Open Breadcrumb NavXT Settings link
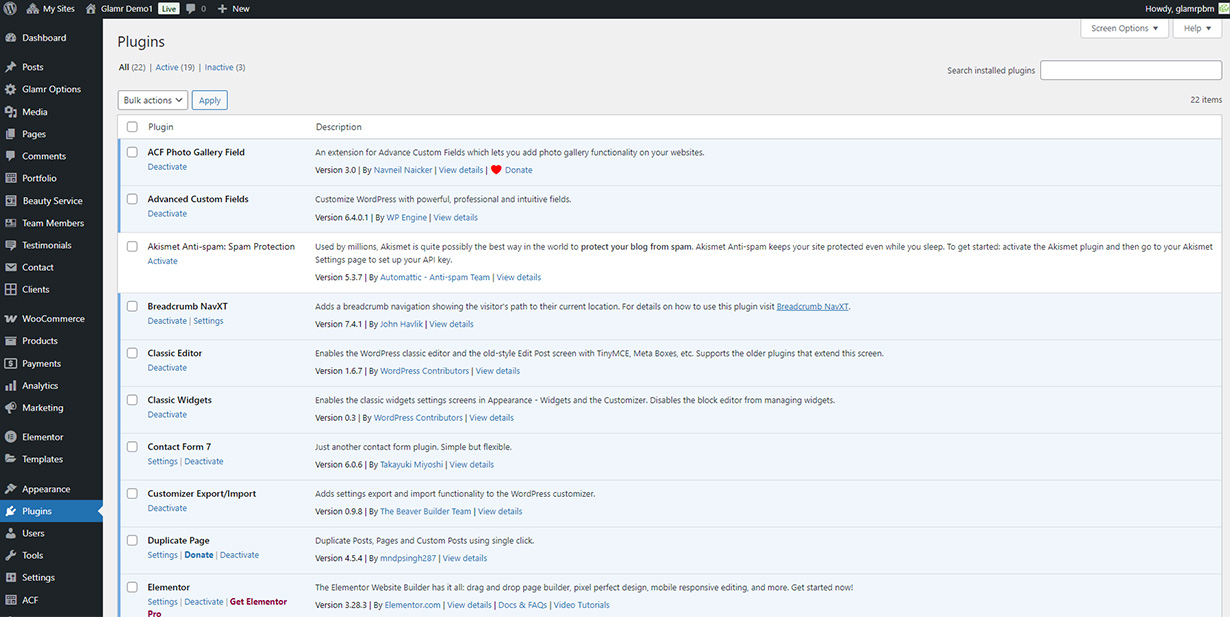This screenshot has width=1230, height=617. pyautogui.click(x=208, y=321)
